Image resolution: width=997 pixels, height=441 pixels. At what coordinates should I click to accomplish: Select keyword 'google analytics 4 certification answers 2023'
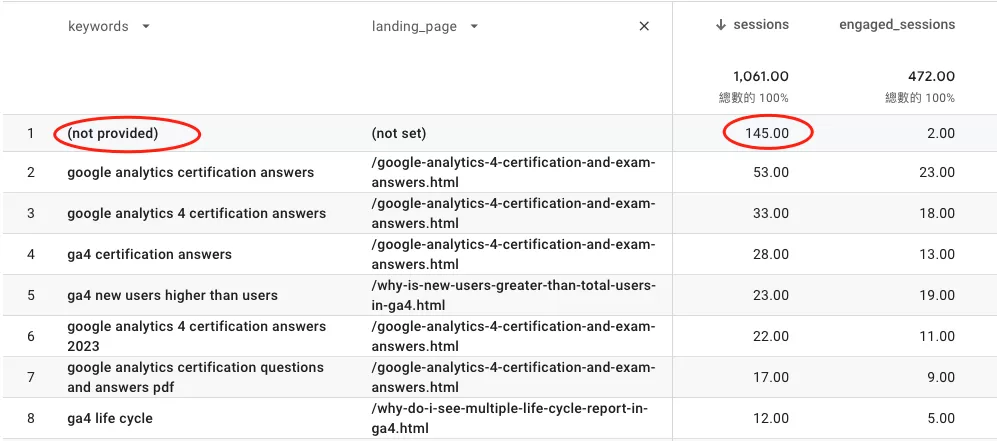[196, 336]
